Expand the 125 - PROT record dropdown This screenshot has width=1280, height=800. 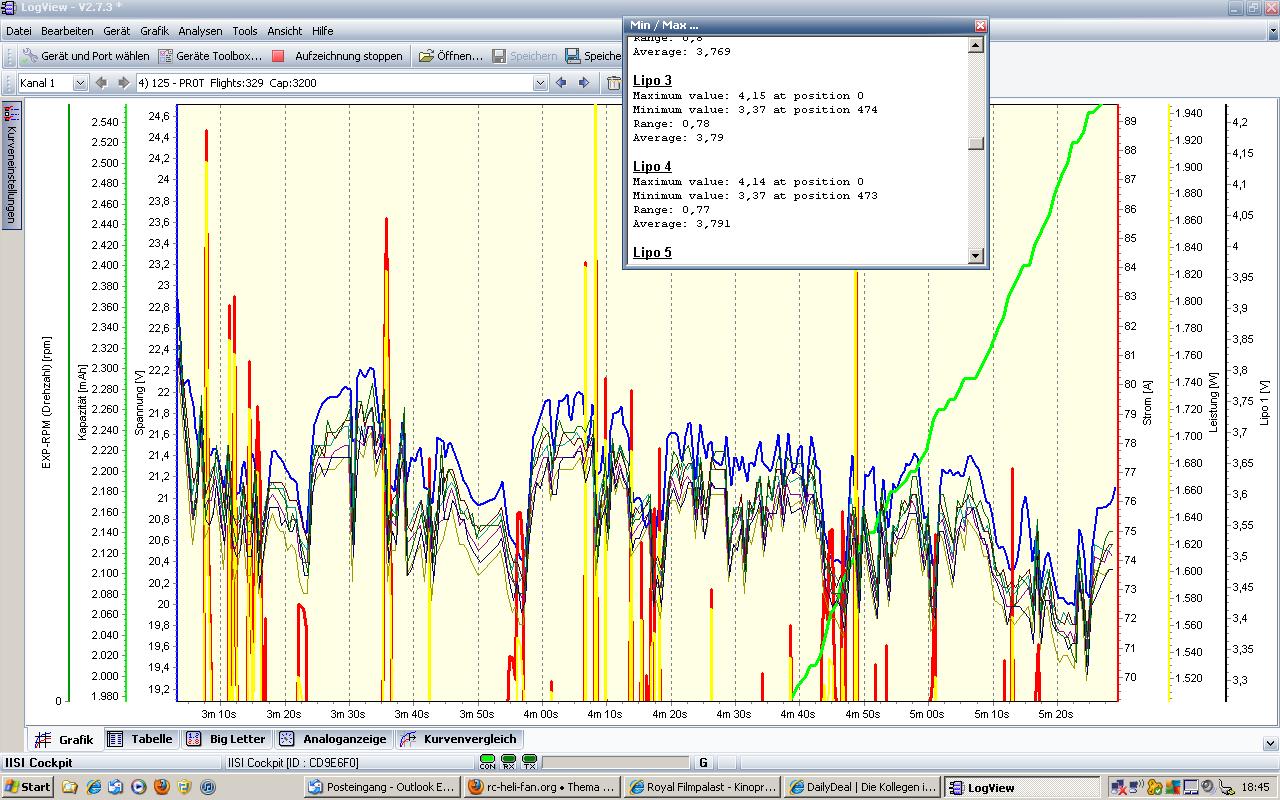pyautogui.click(x=540, y=83)
